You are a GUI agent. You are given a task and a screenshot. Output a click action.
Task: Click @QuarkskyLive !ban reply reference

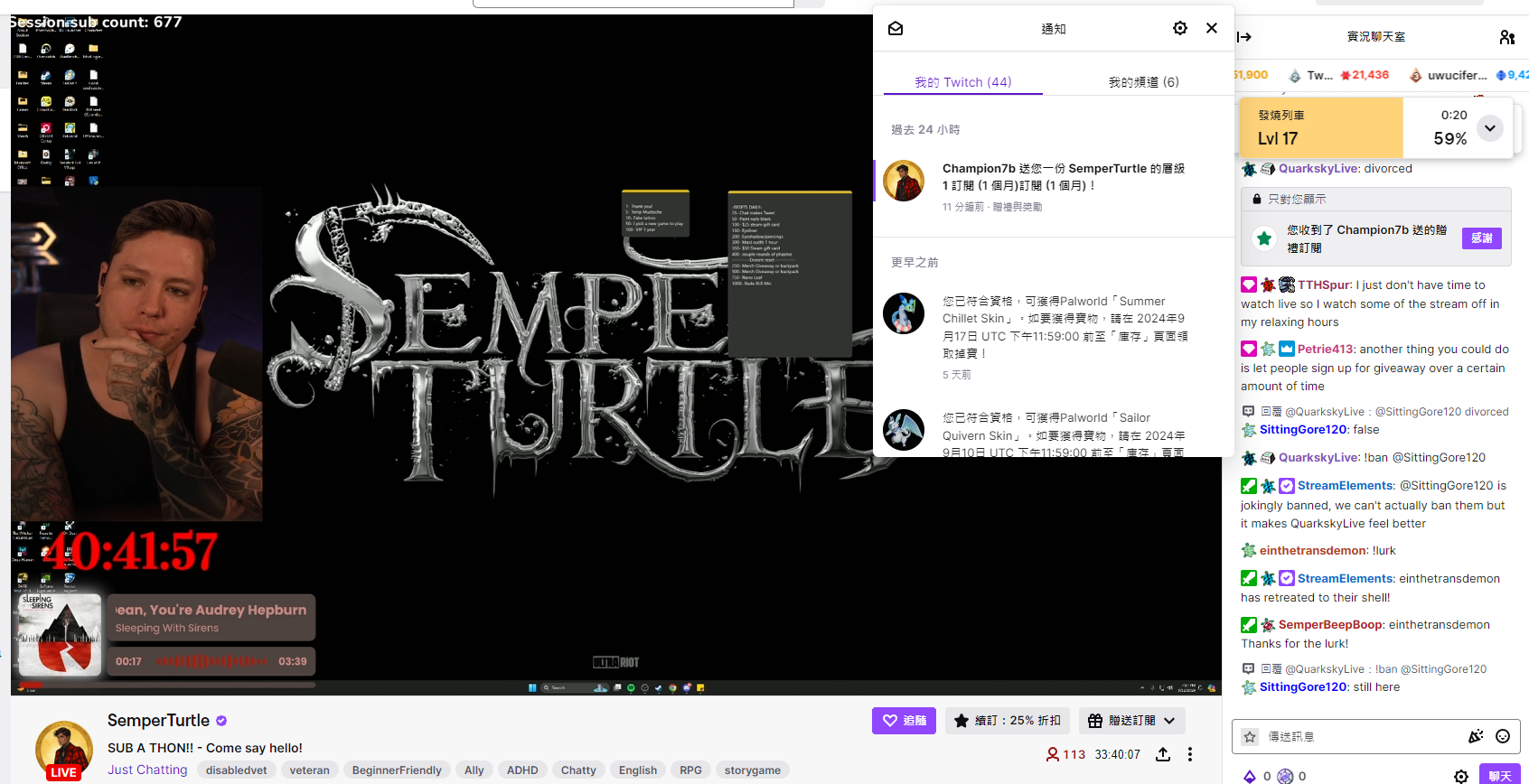point(1374,669)
